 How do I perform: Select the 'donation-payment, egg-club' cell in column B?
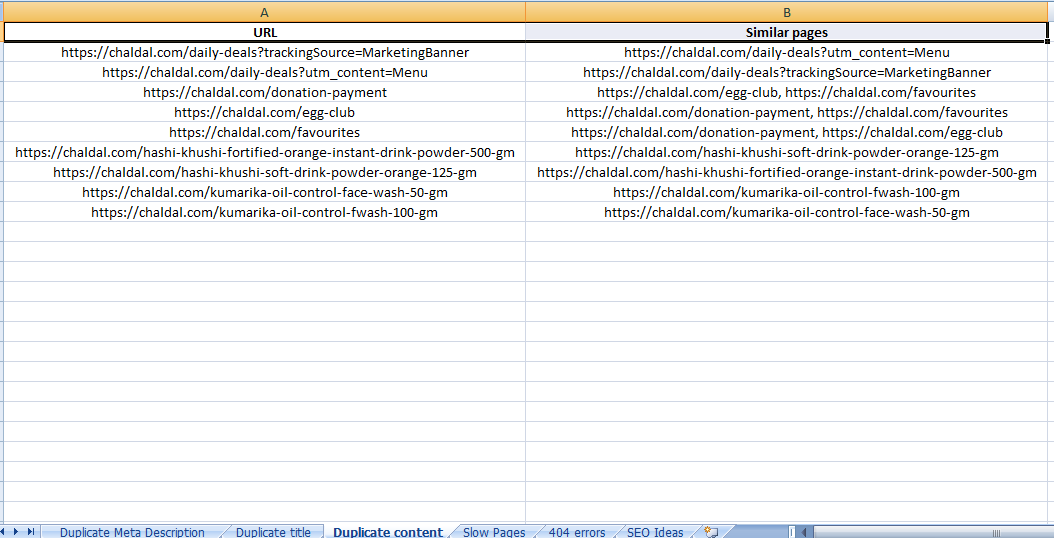coord(786,132)
